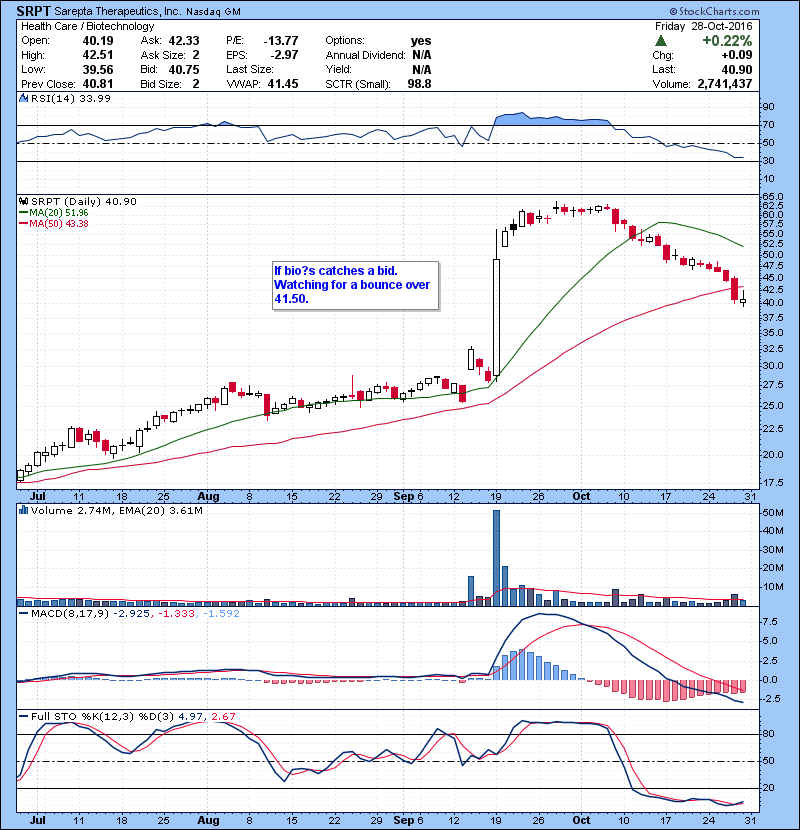Click the 65.0 price axis label

pyautogui.click(x=773, y=196)
